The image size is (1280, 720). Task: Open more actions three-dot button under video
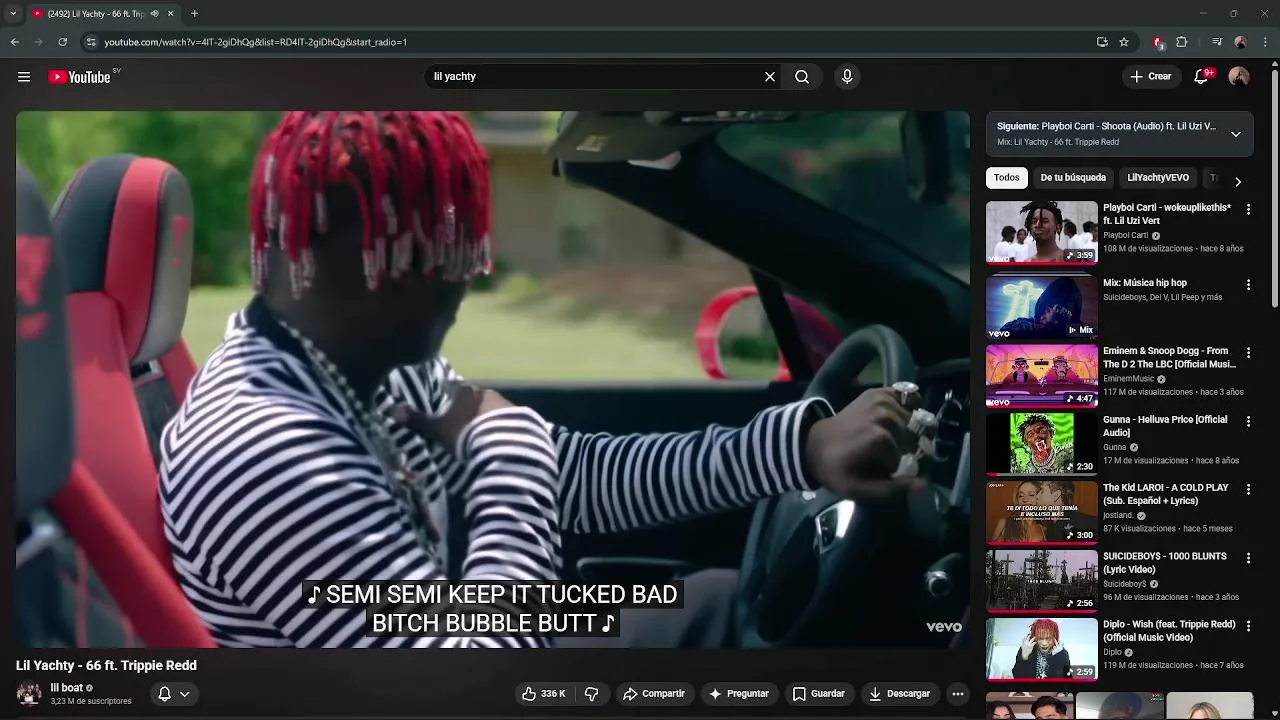click(x=958, y=694)
